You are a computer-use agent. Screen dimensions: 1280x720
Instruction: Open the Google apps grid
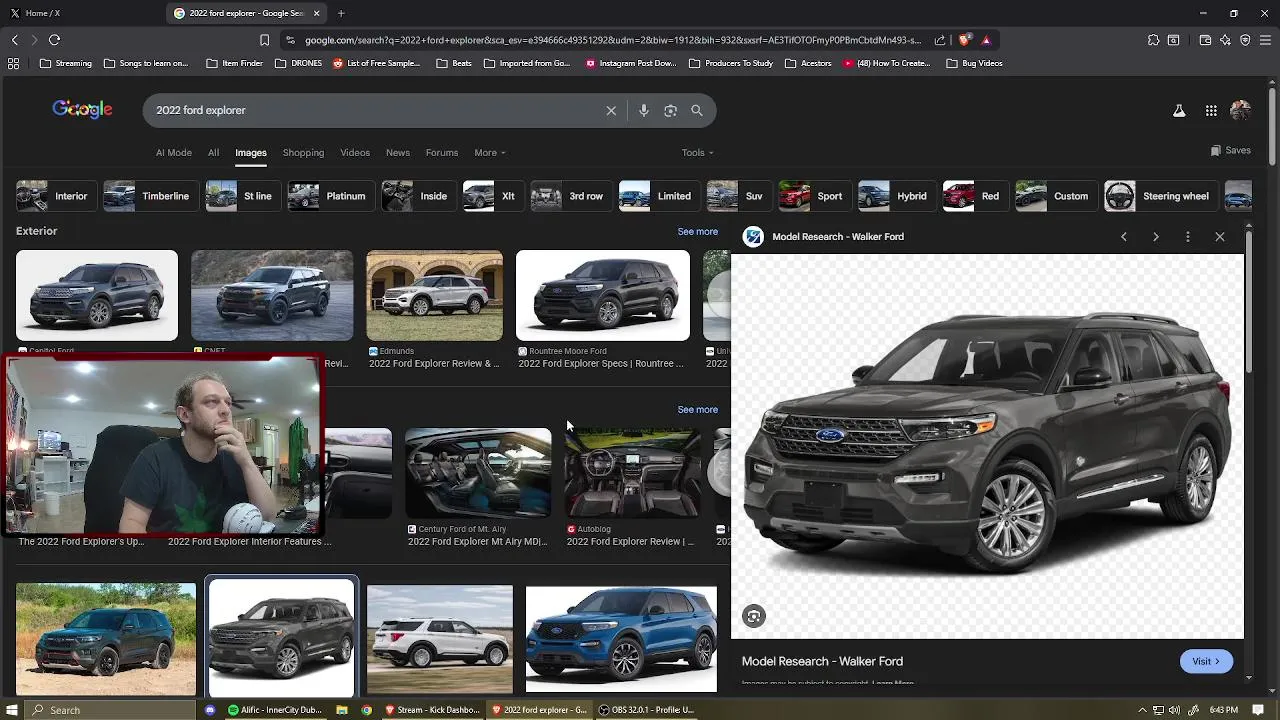tap(1211, 111)
